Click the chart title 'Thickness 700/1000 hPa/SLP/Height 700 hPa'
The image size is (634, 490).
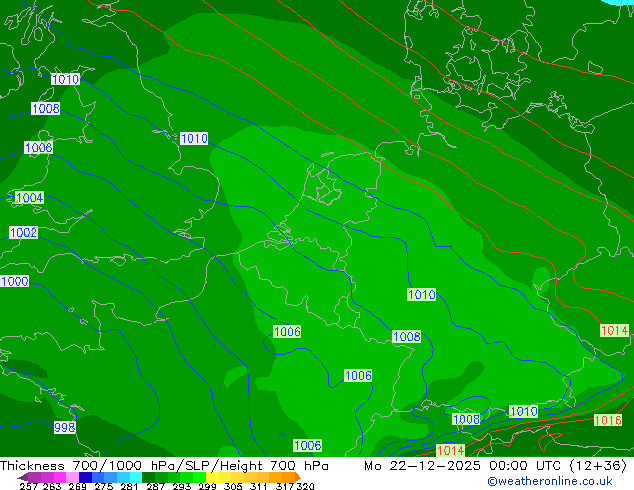(164, 466)
